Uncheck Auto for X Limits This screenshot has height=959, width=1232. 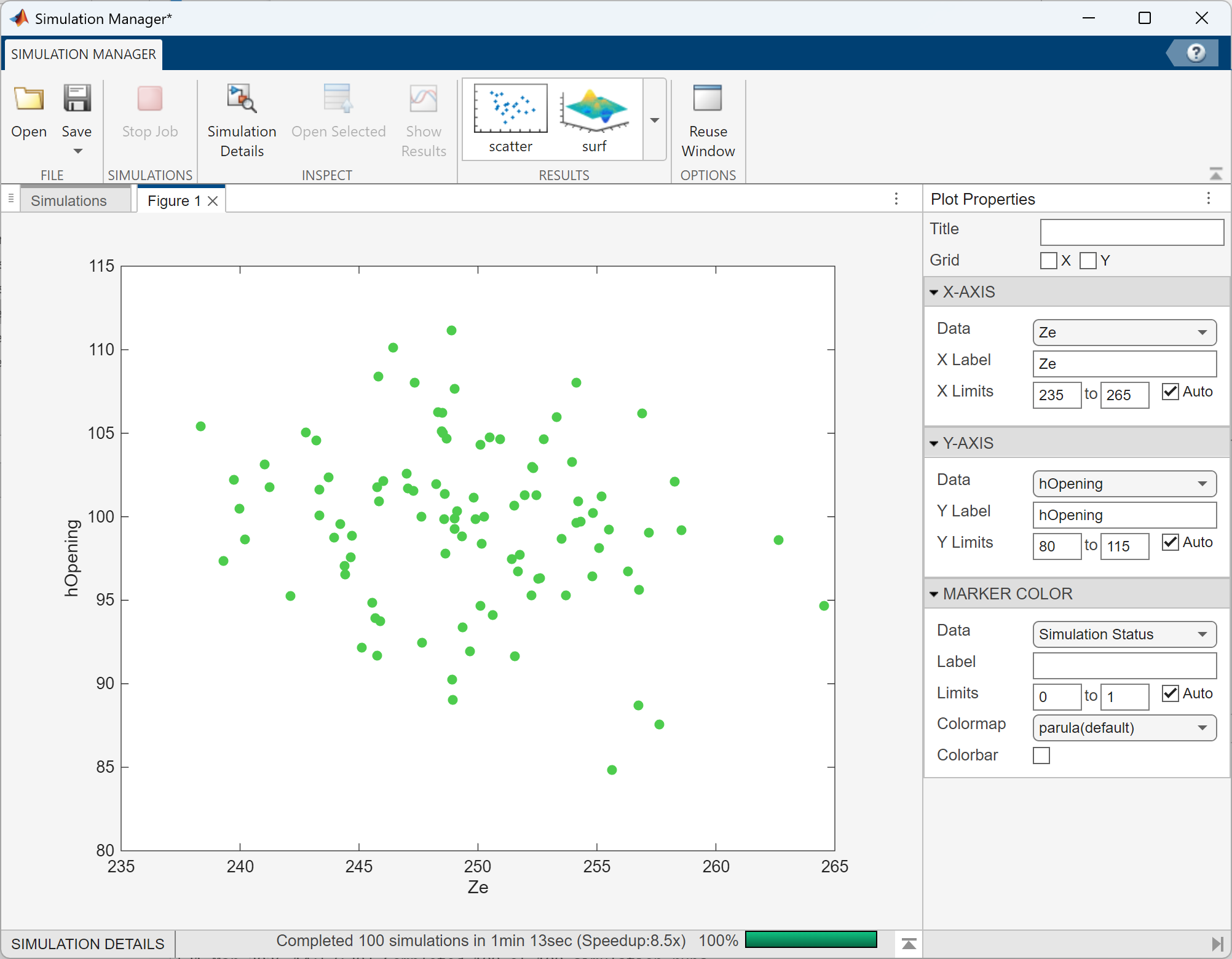click(x=1170, y=392)
